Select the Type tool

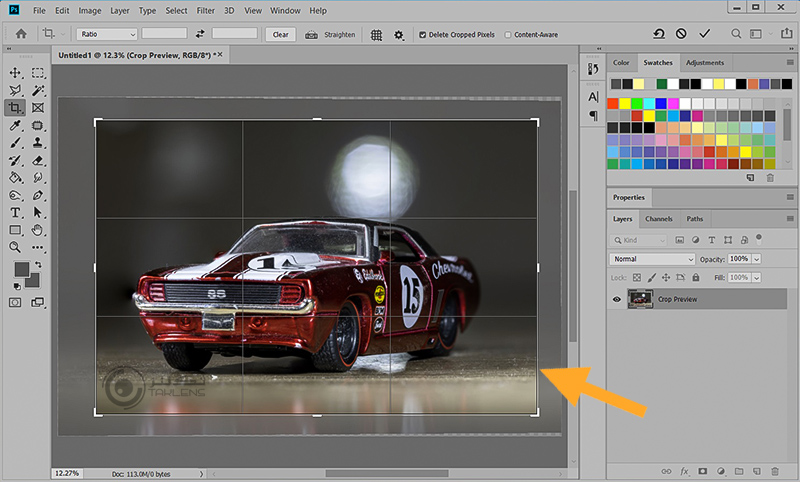[16, 212]
